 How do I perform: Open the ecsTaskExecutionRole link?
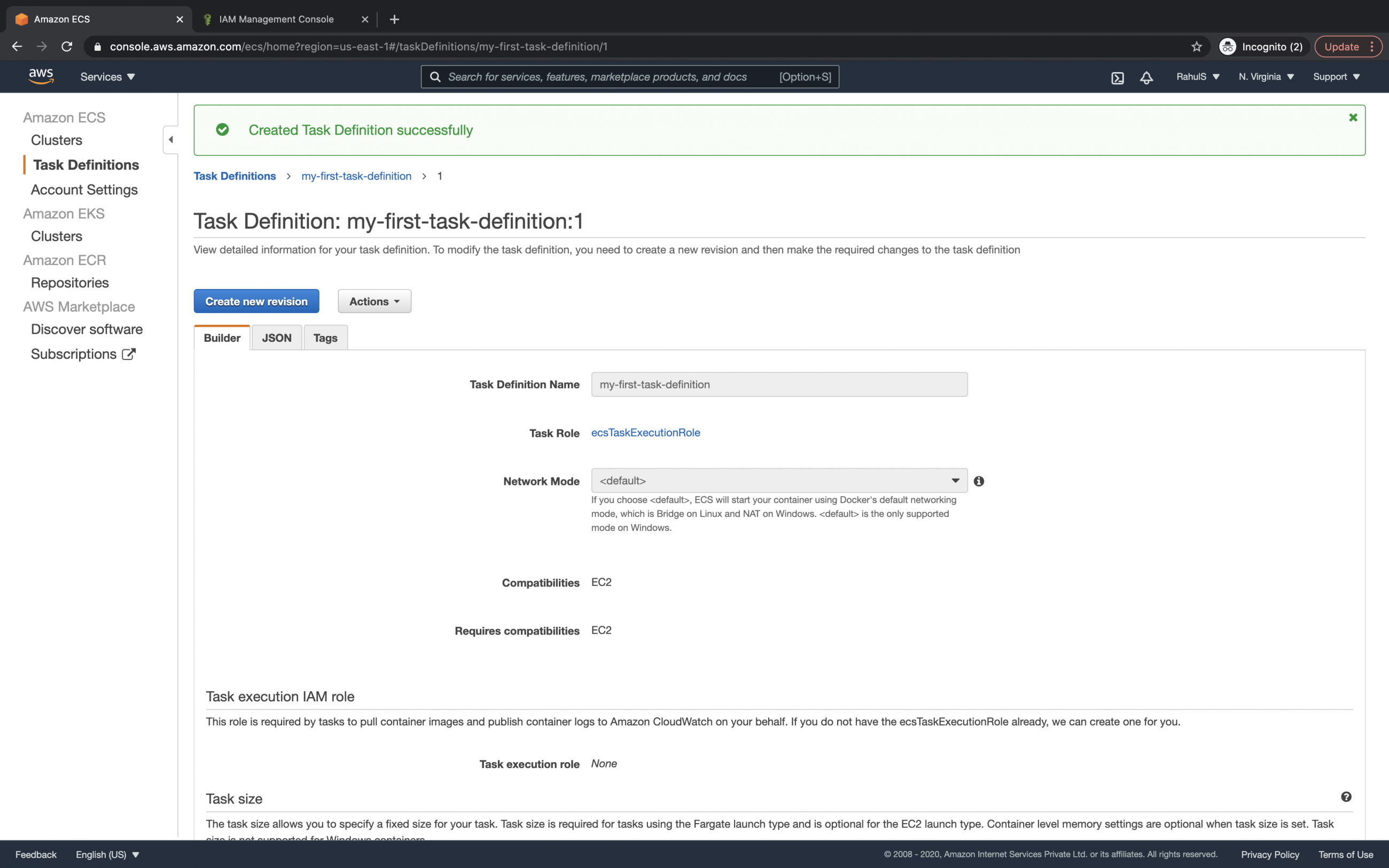tap(645, 432)
